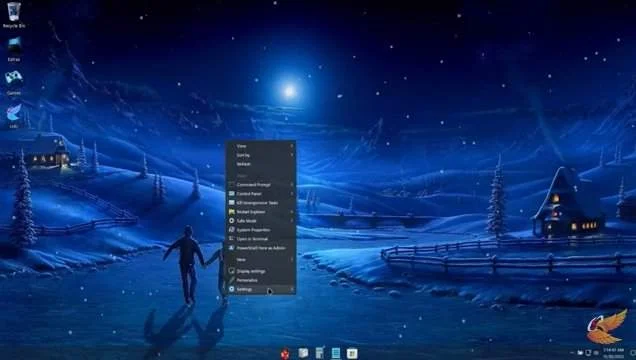
Task: Click the red icon on the taskbar
Action: point(285,354)
